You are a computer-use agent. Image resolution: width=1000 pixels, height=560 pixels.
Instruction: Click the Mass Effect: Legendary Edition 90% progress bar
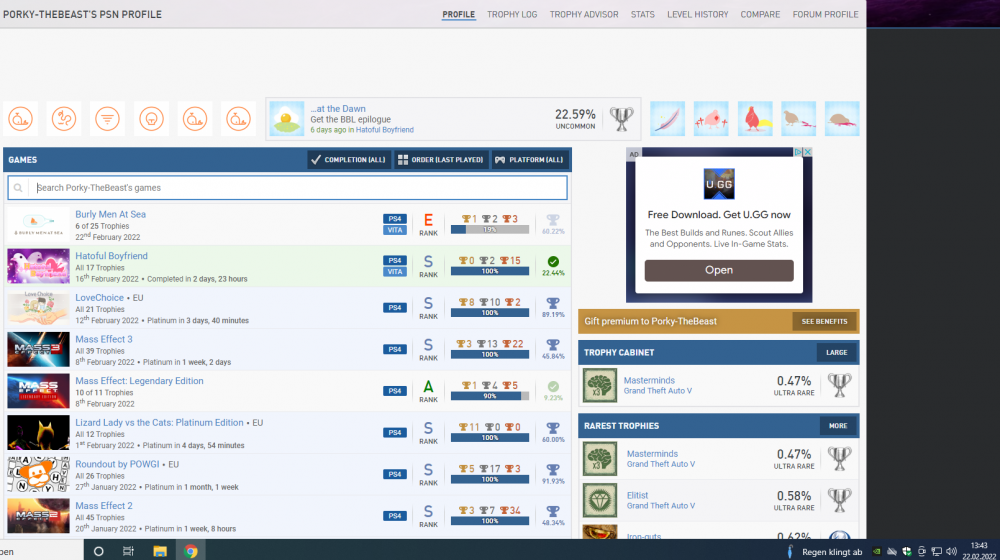pyautogui.click(x=489, y=397)
